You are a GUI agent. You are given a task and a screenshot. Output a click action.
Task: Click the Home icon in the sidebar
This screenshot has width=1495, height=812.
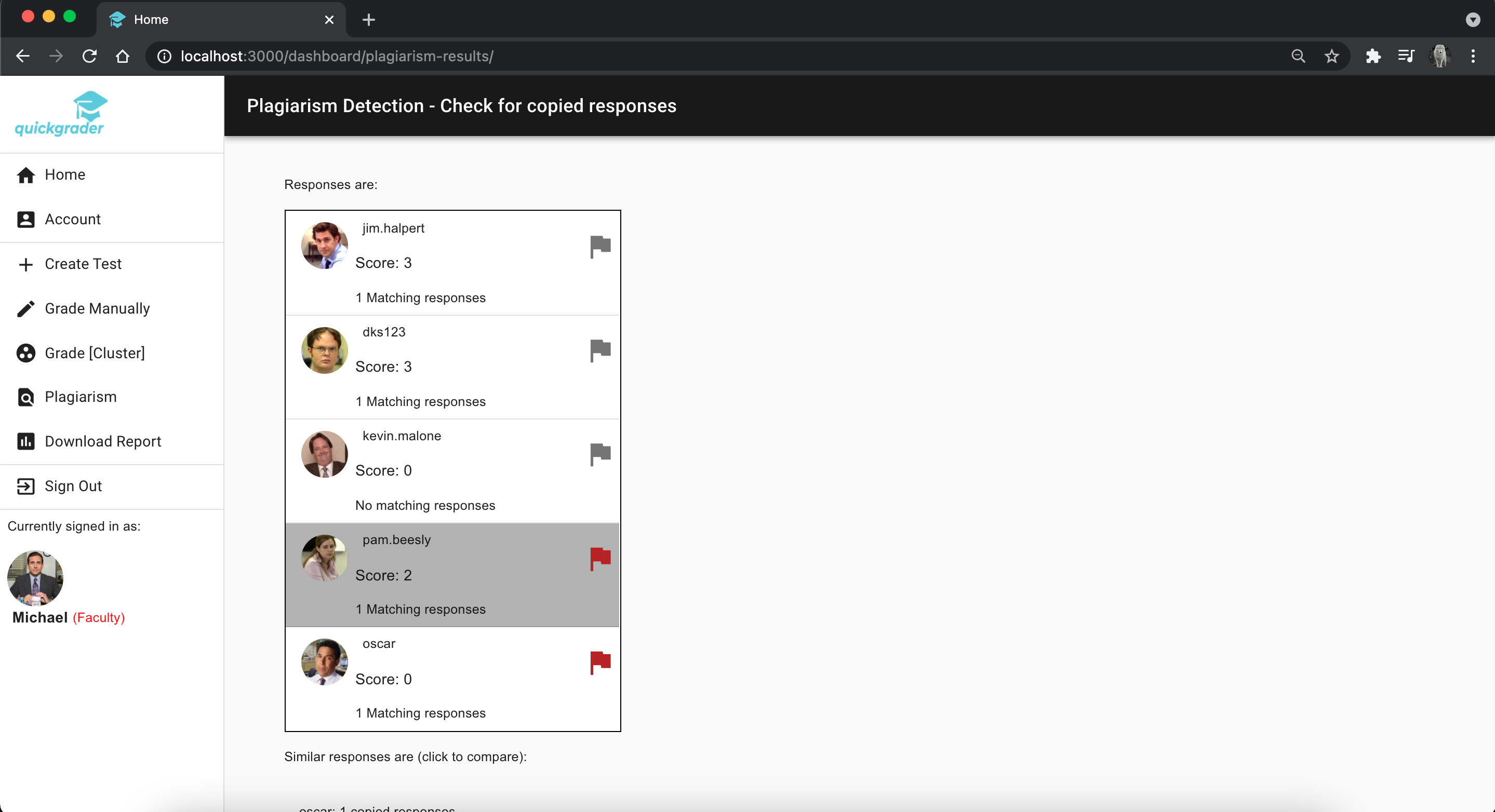(25, 174)
